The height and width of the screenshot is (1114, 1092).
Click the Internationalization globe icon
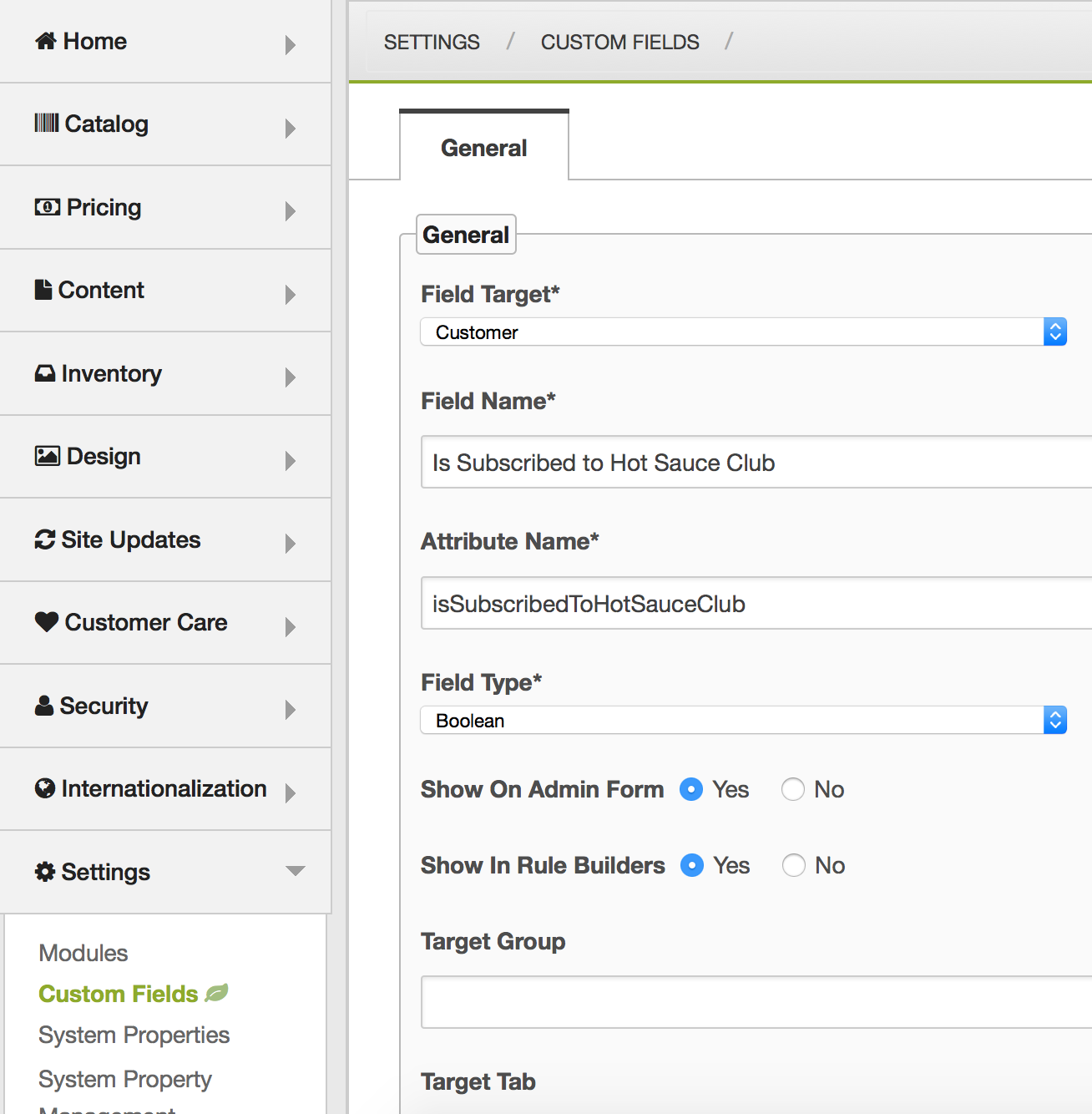click(x=45, y=787)
